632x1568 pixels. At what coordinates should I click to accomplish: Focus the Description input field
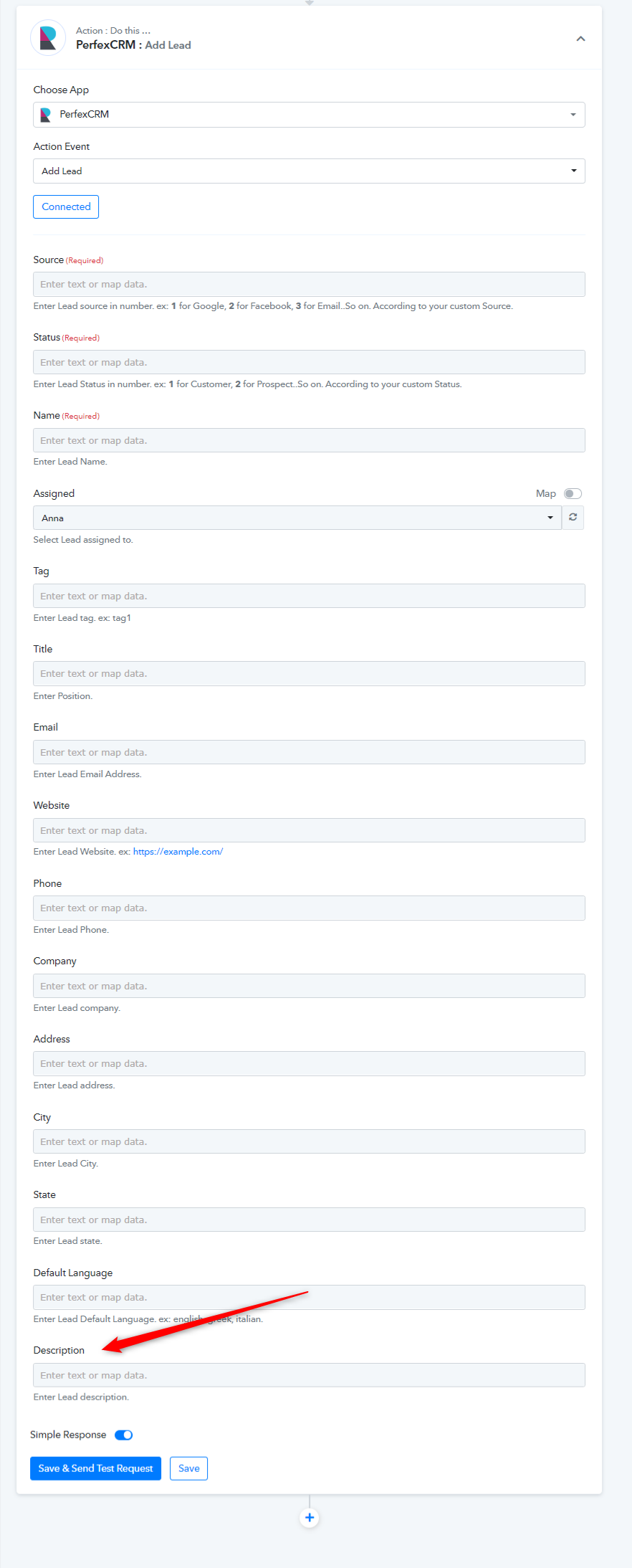pyautogui.click(x=309, y=1376)
